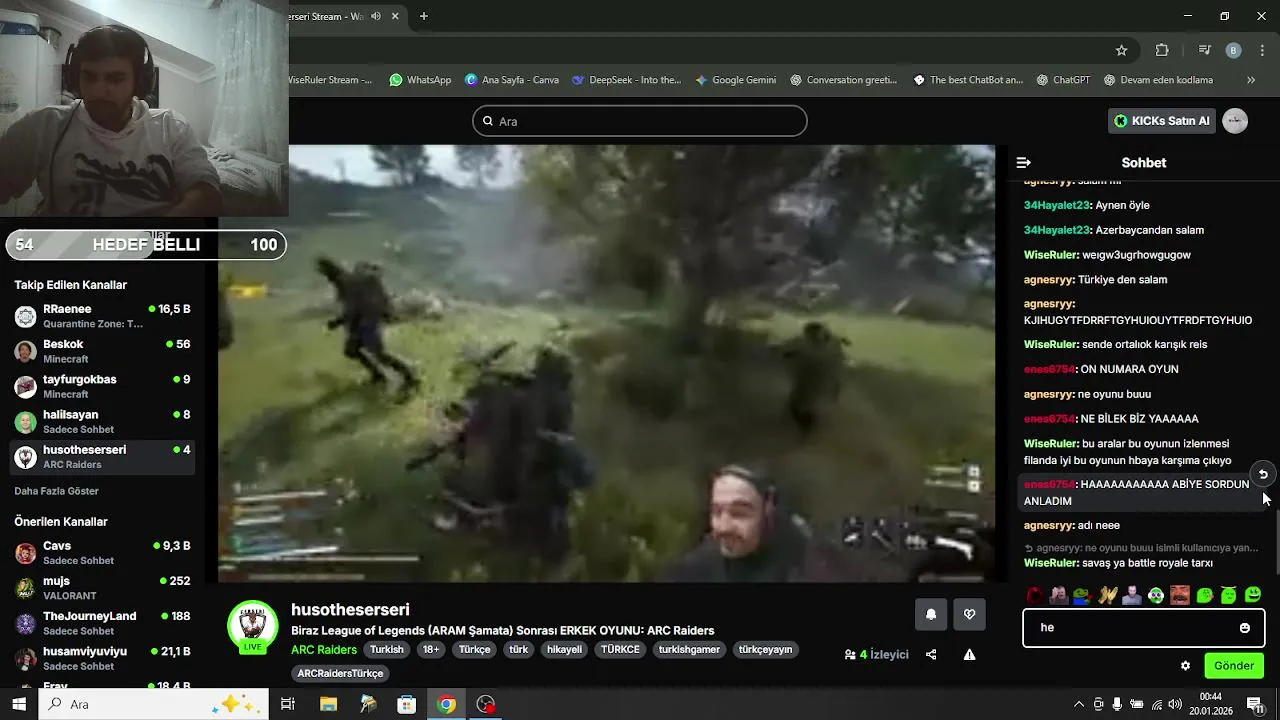Screen dimensions: 1280x720
Task: Open the WhatsApp bookmark
Action: (x=420, y=80)
